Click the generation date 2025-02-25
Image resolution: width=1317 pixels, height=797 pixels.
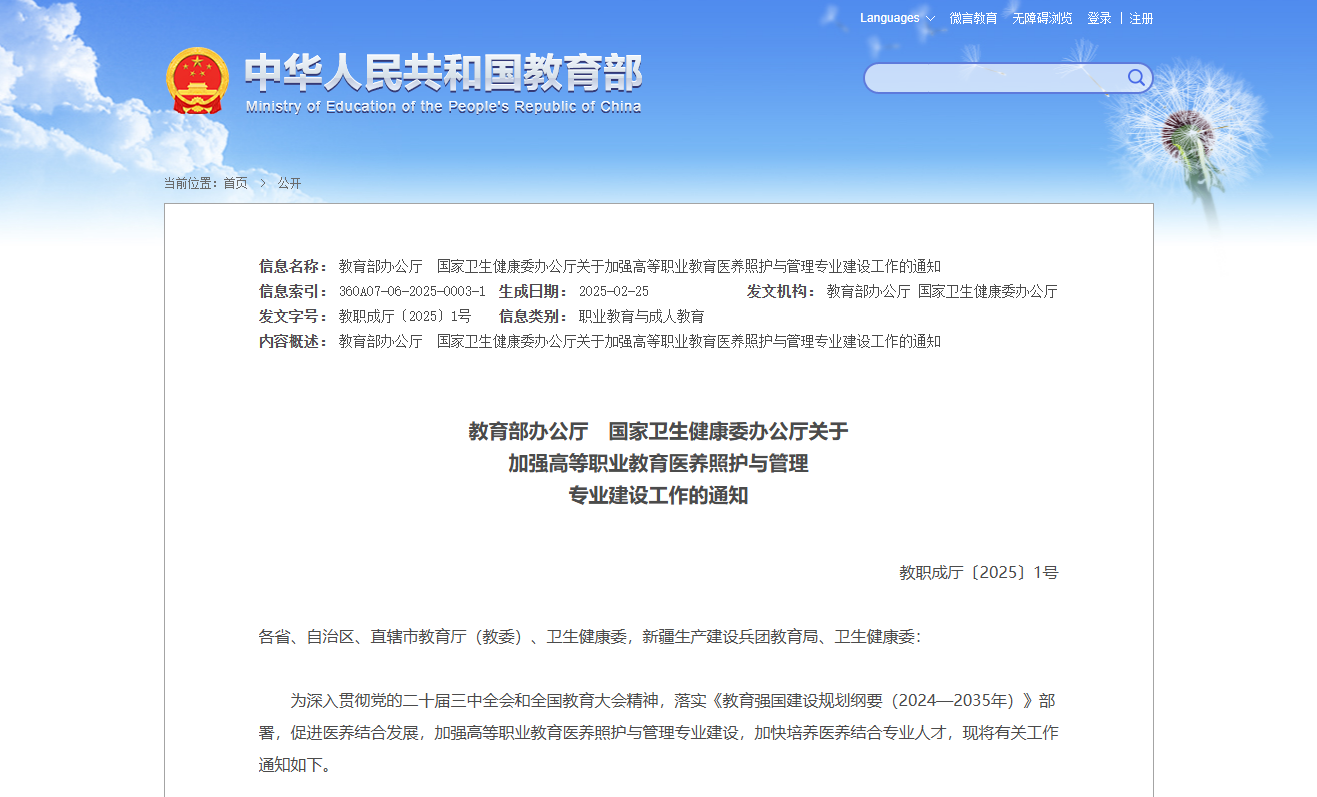pyautogui.click(x=614, y=291)
